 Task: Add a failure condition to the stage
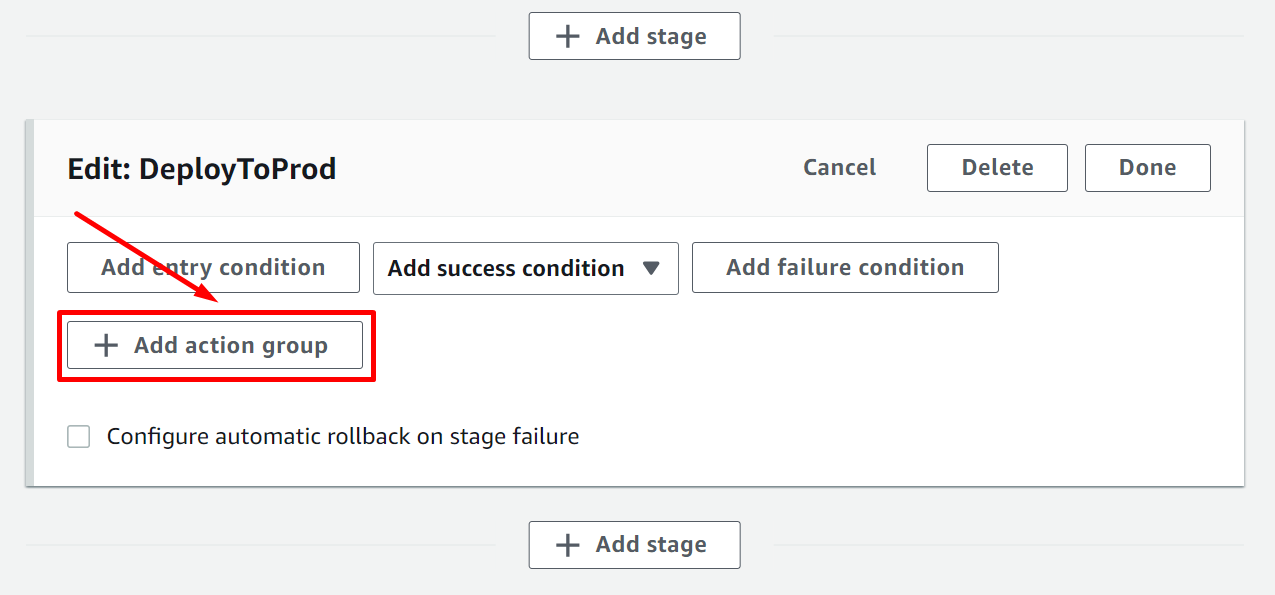click(x=845, y=268)
